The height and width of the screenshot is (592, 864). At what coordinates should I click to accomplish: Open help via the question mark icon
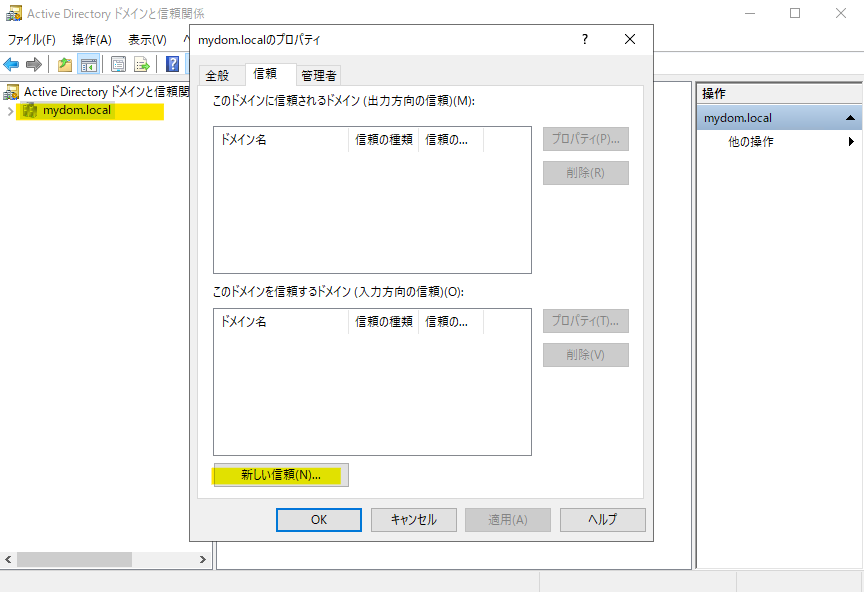(x=172, y=65)
